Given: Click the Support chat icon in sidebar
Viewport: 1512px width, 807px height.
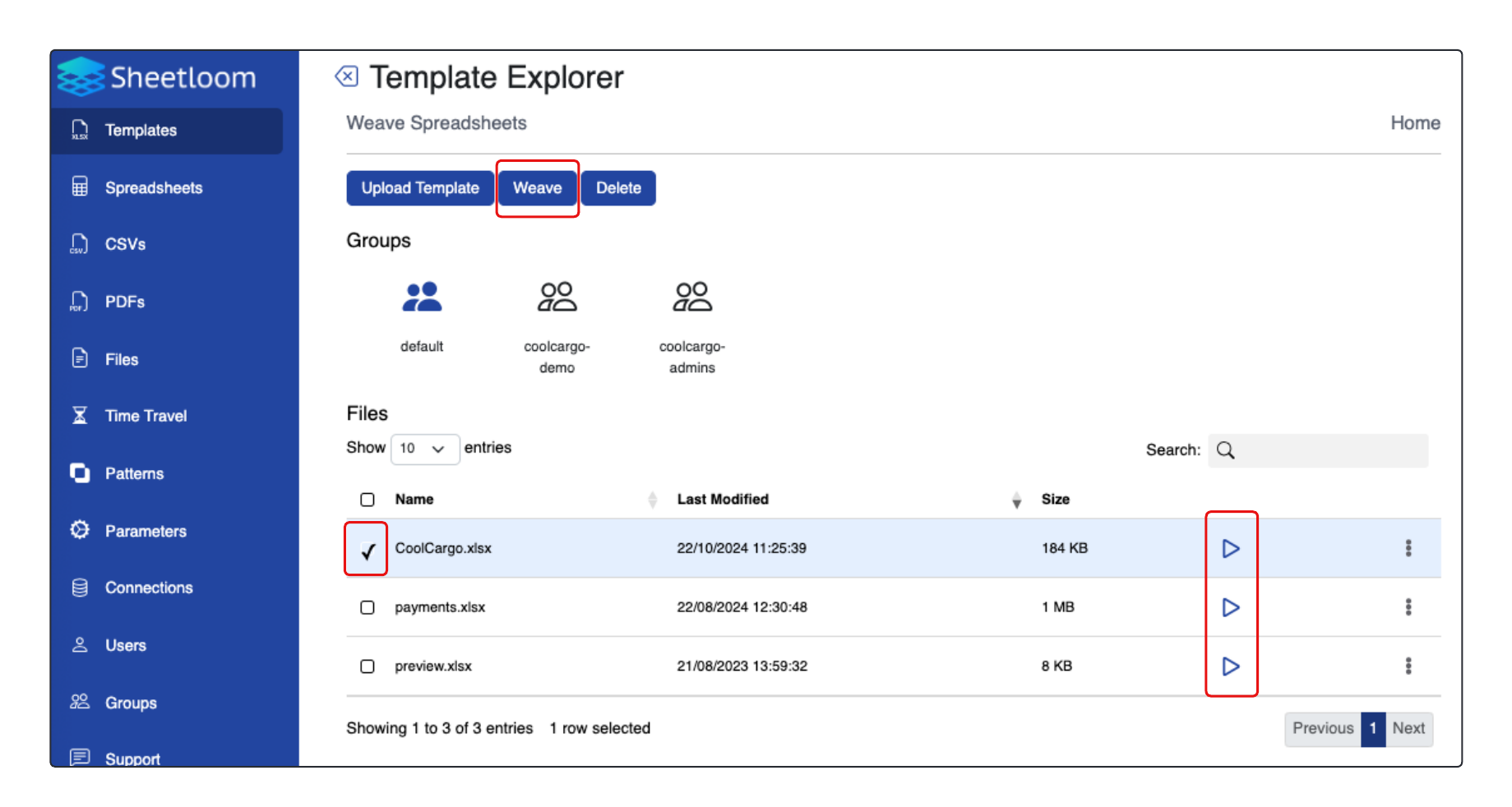Looking at the screenshot, I should click(80, 757).
